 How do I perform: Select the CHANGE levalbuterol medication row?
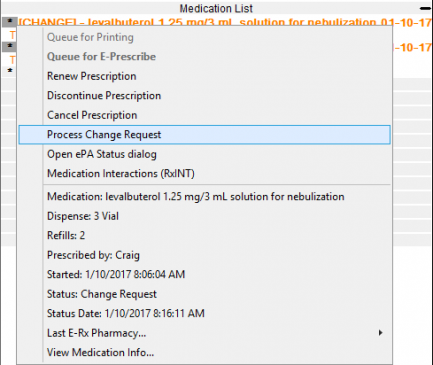click(x=224, y=22)
